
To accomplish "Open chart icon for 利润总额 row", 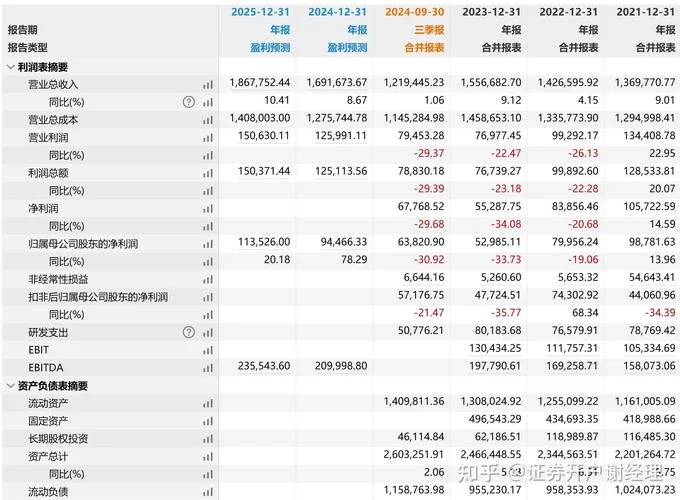I will (208, 173).
